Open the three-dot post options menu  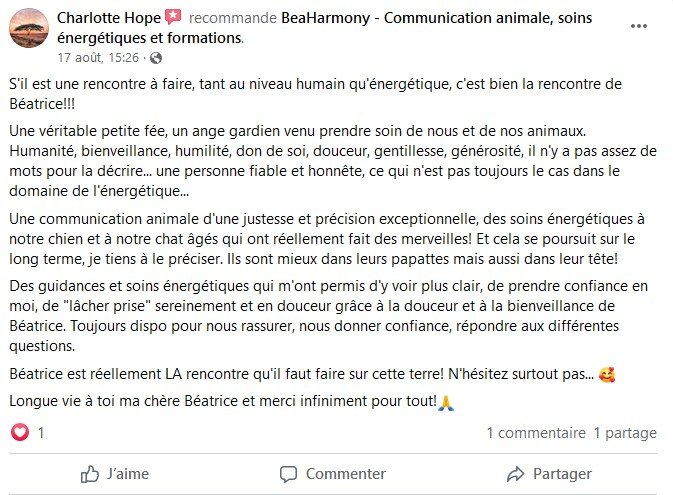click(639, 26)
